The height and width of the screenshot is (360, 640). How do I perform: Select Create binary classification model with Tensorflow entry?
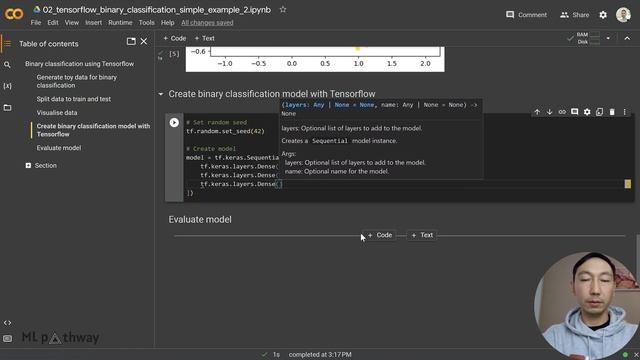[93, 130]
